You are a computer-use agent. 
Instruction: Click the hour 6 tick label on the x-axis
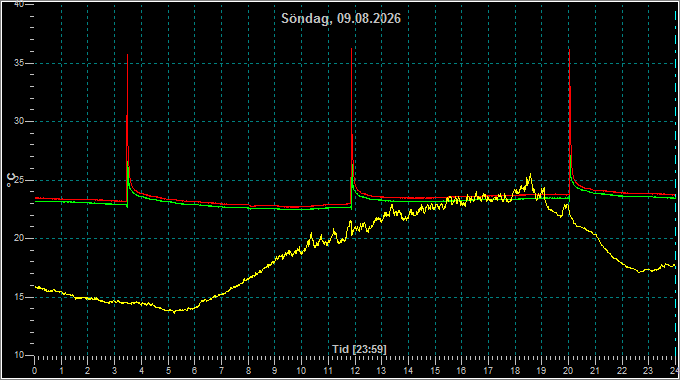tap(195, 371)
